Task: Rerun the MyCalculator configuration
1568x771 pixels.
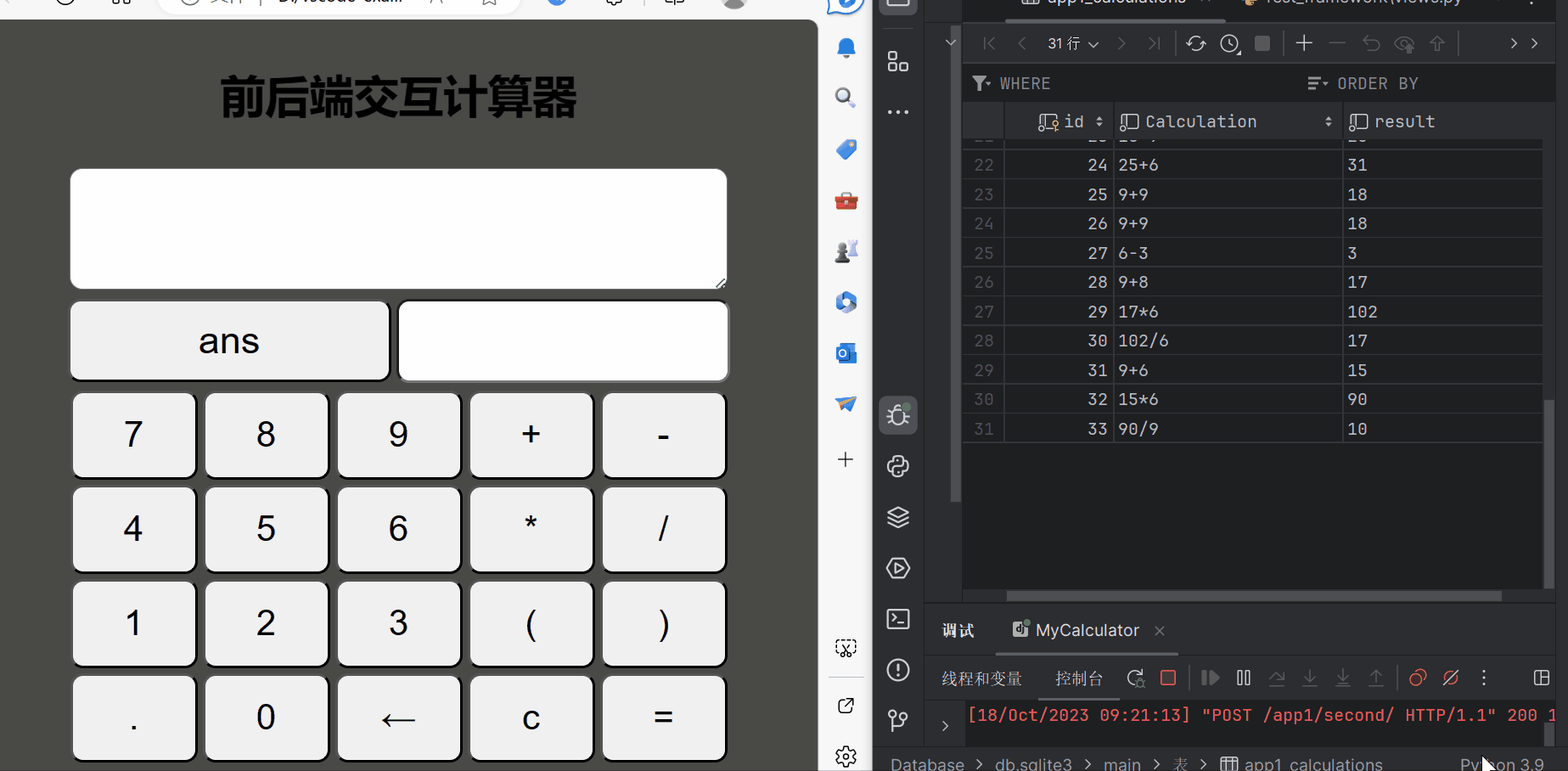Action: pos(1135,678)
